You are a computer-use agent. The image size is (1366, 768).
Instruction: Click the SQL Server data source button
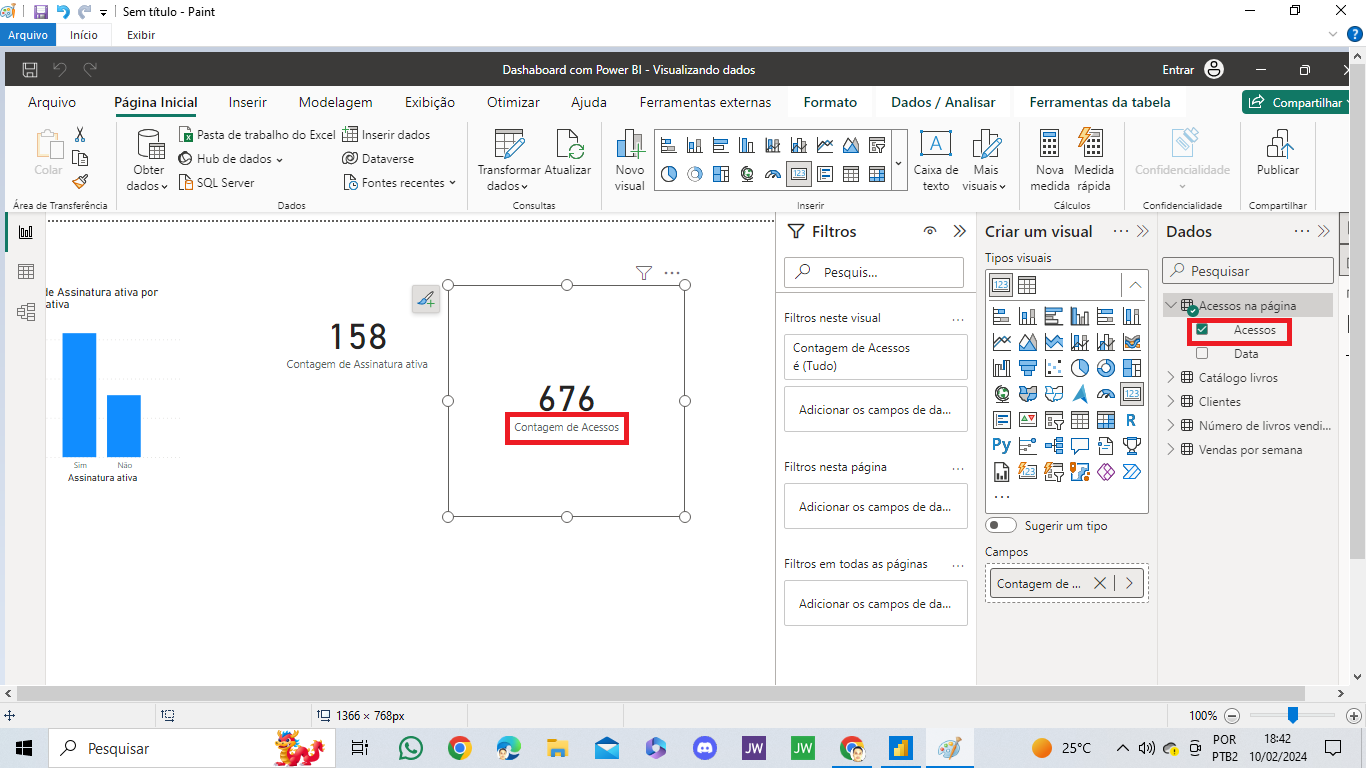click(x=217, y=183)
